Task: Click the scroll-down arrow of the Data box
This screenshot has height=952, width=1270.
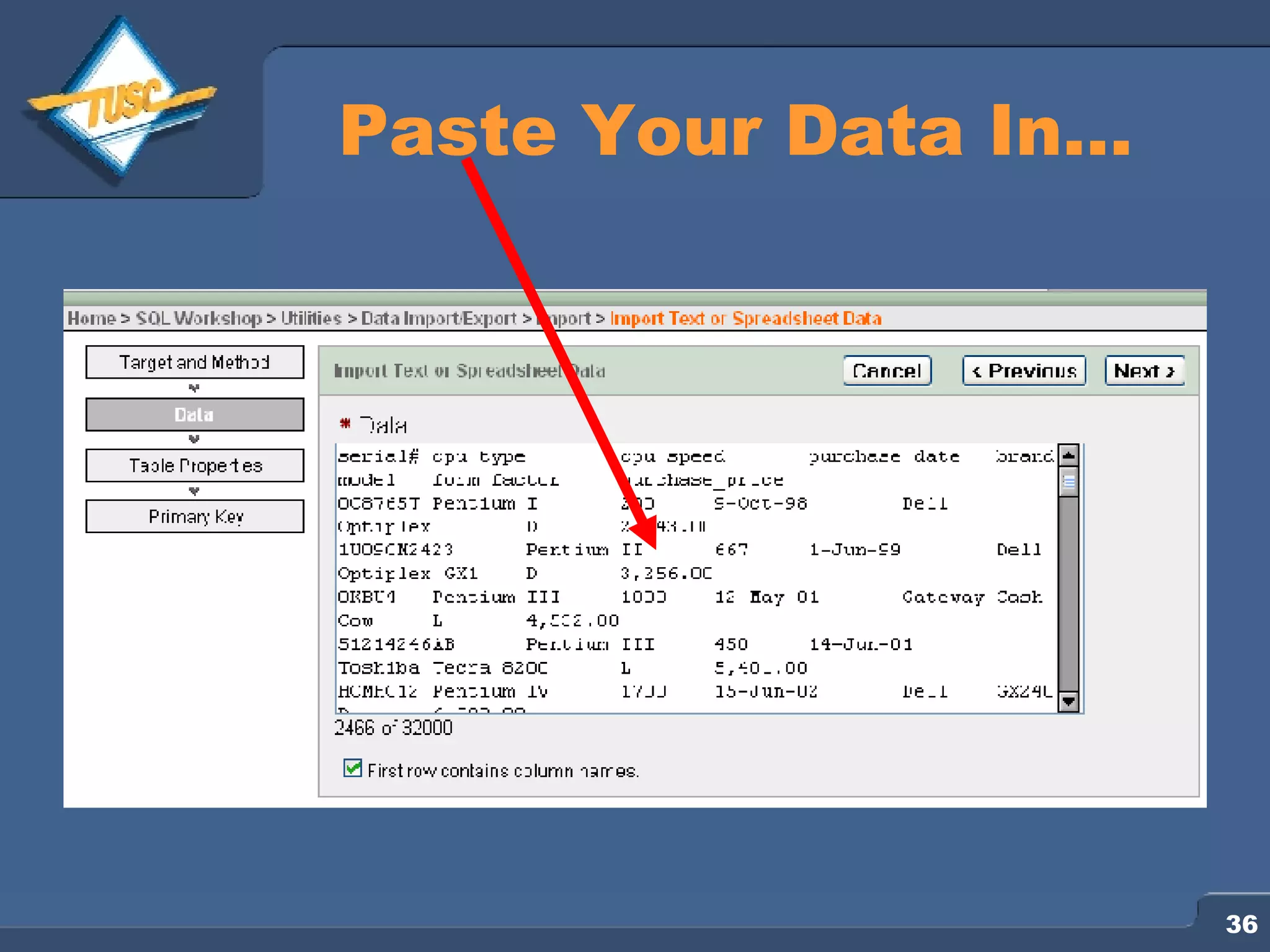Action: tap(1068, 702)
